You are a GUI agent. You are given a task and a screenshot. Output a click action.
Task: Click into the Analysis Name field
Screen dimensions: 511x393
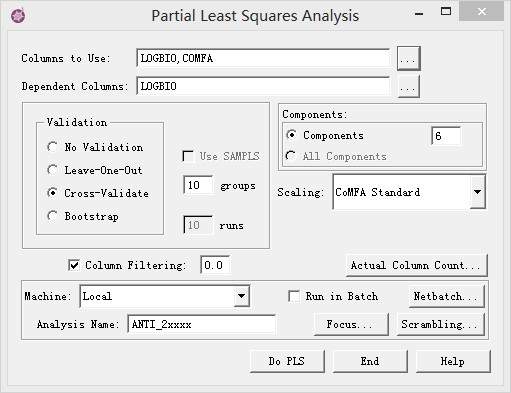[x=201, y=324]
